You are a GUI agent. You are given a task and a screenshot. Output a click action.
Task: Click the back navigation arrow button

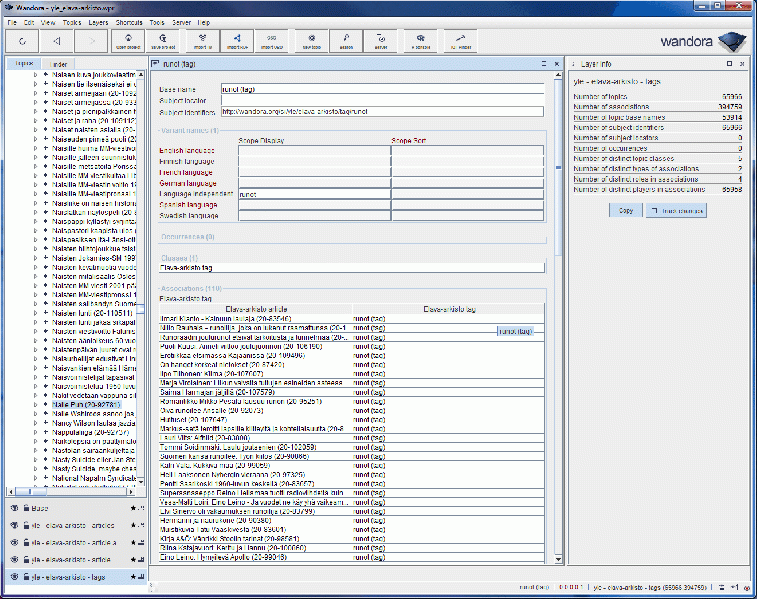(x=56, y=41)
